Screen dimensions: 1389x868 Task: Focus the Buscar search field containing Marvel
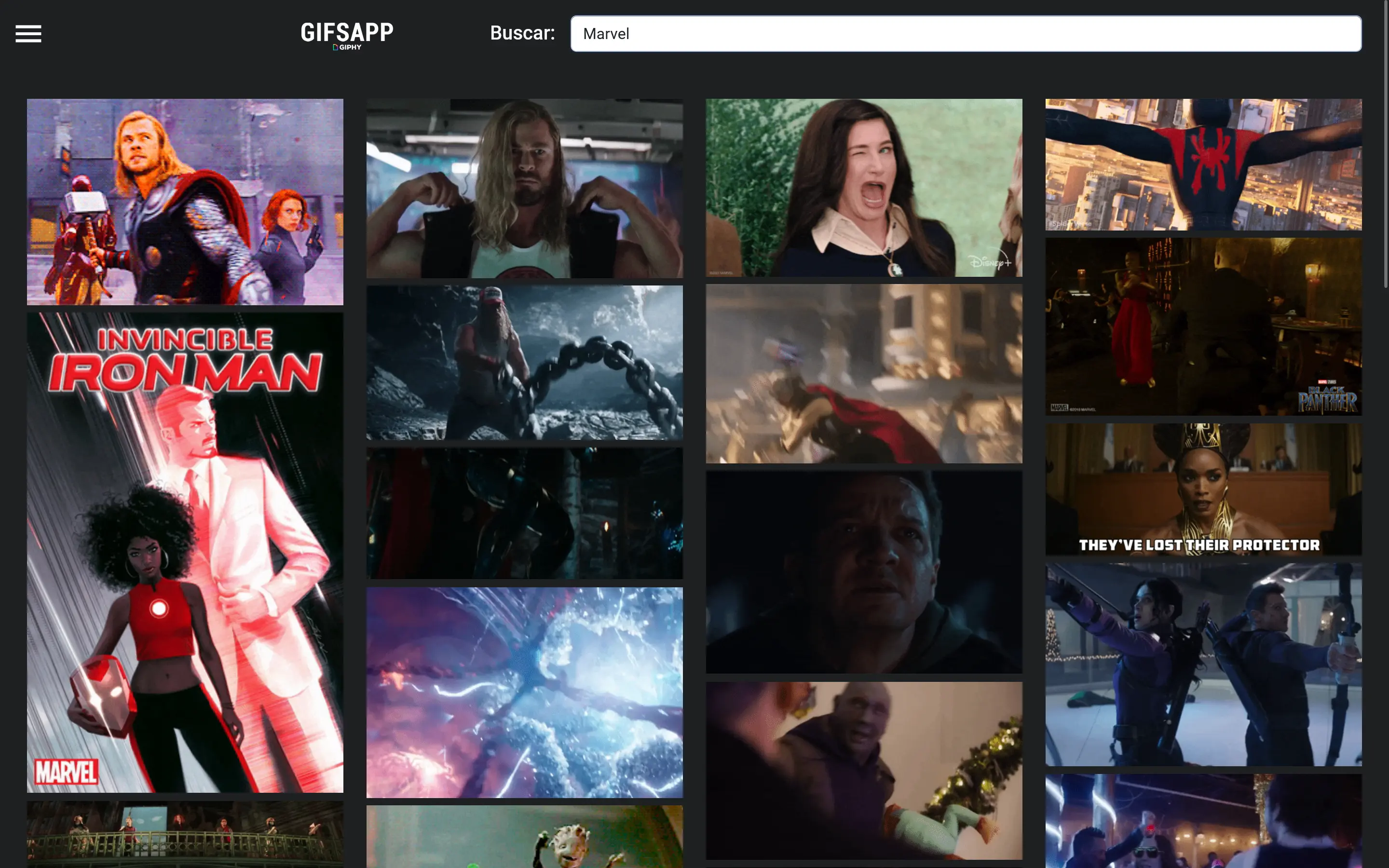(966, 34)
